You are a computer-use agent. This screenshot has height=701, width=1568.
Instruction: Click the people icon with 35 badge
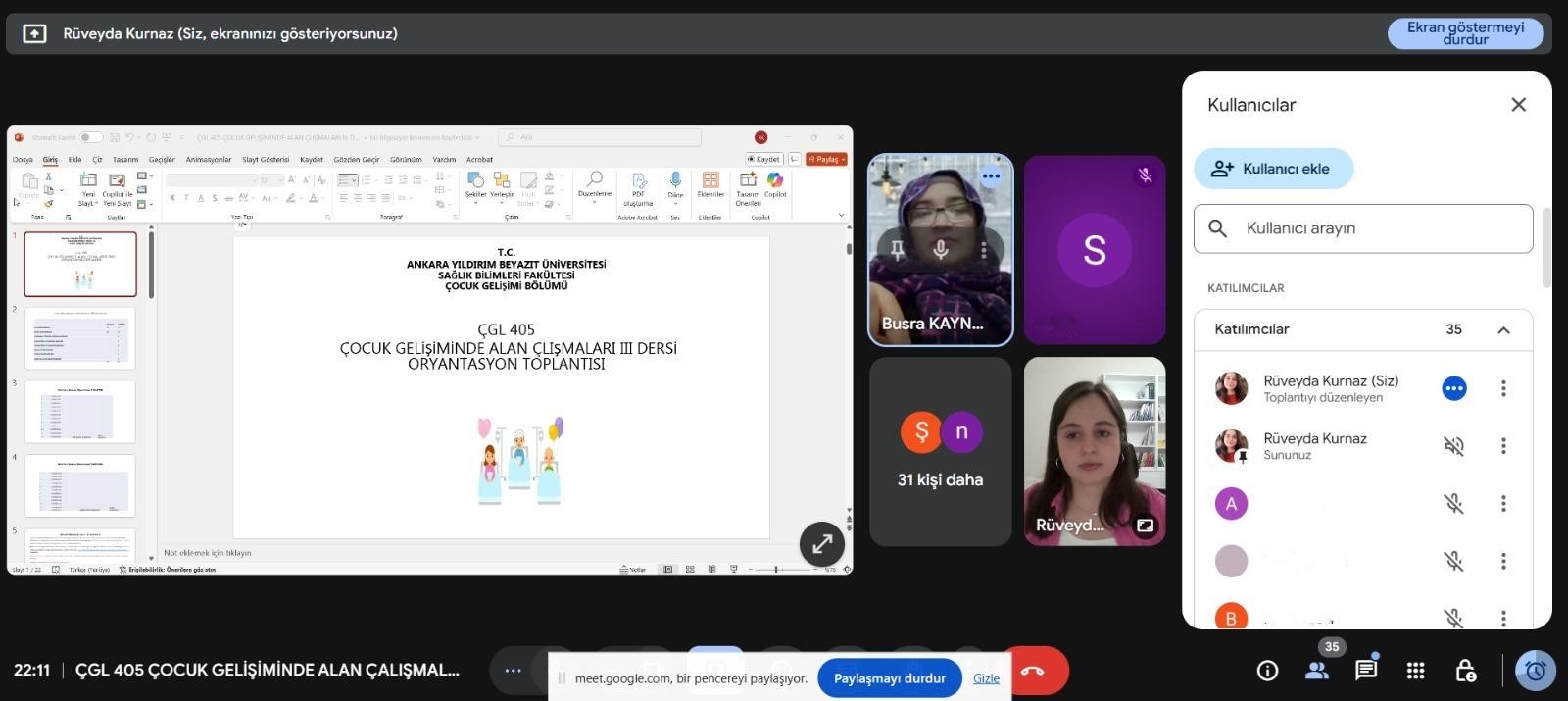click(x=1317, y=671)
